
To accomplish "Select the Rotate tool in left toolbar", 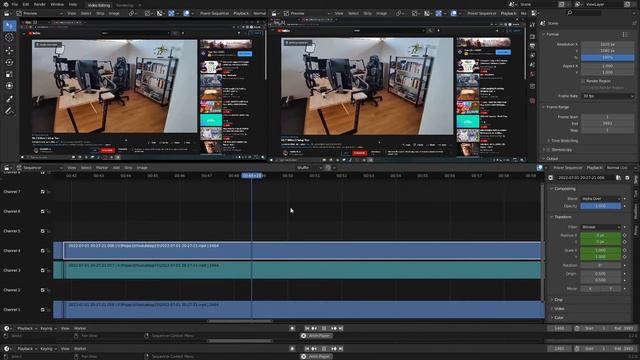I will click(x=9, y=62).
